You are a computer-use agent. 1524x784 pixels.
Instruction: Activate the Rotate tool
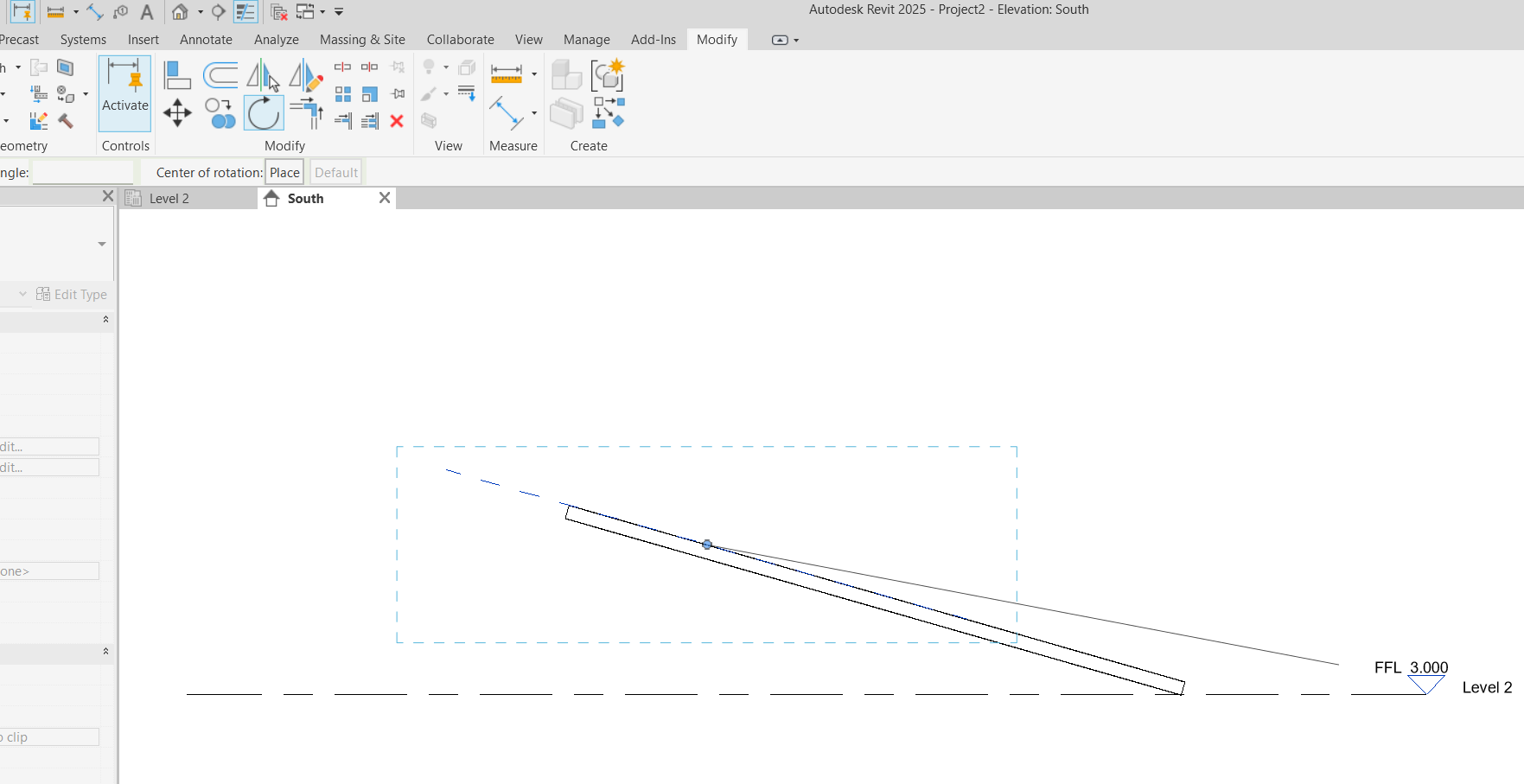pos(264,113)
